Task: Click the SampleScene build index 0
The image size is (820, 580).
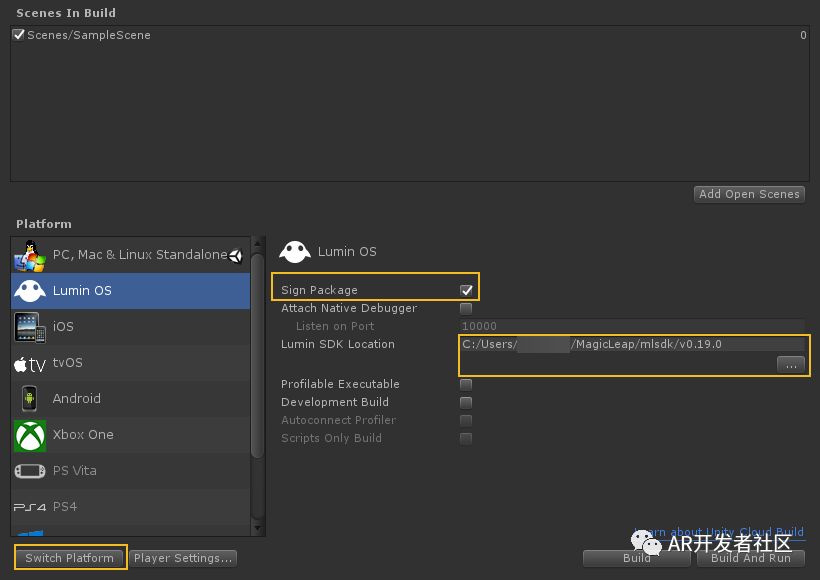Action: click(803, 35)
